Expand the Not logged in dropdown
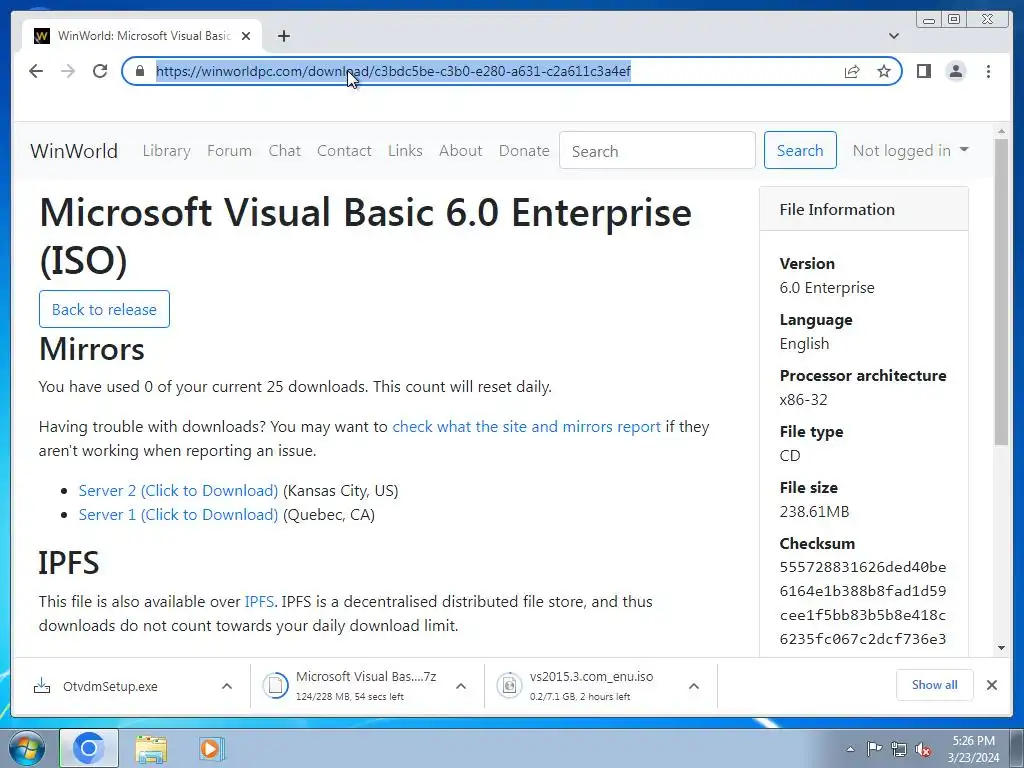Viewport: 1024px width, 768px height. point(910,151)
